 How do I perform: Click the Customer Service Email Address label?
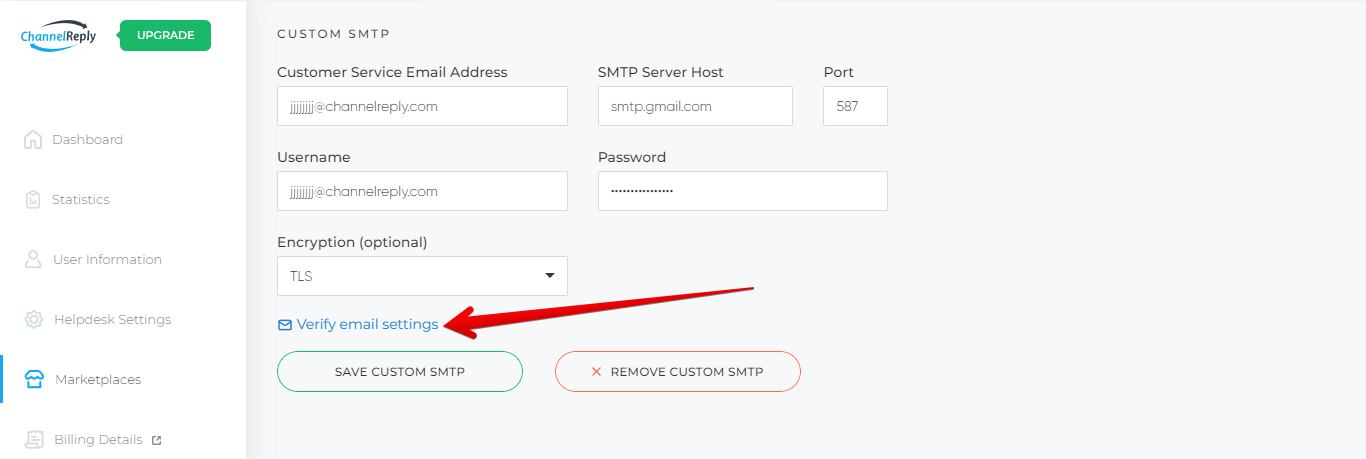click(x=392, y=72)
